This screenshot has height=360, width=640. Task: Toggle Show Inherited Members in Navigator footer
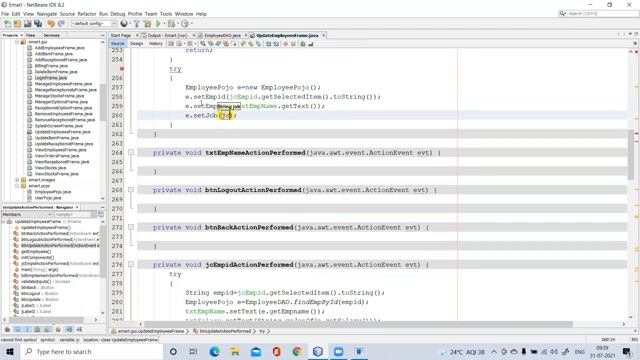point(7,329)
